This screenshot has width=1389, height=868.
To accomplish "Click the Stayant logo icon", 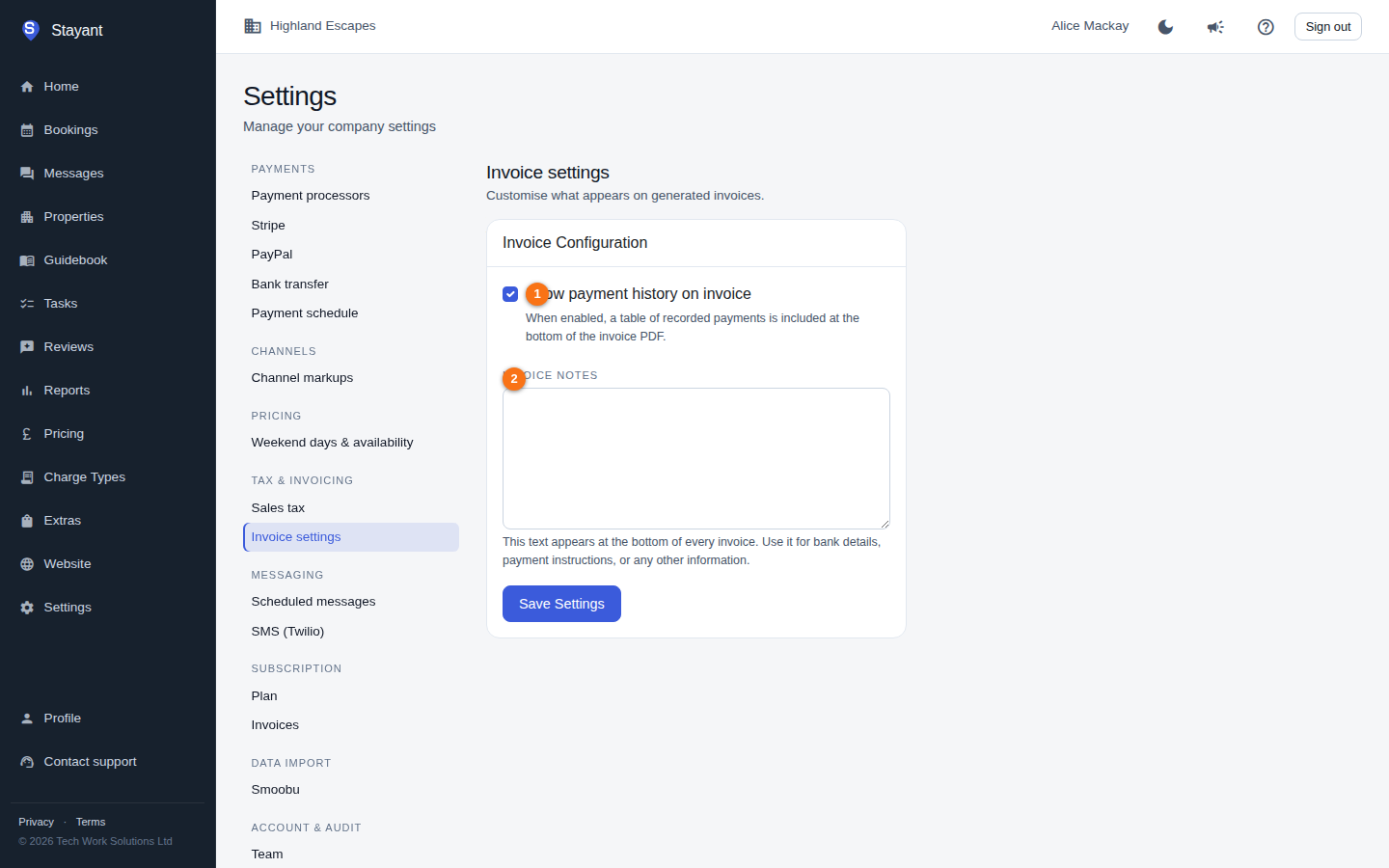I will pyautogui.click(x=30, y=30).
